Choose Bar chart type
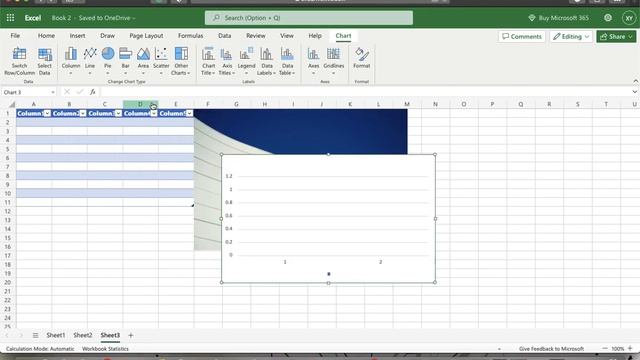Viewport: 640px width, 360px height. click(125, 61)
